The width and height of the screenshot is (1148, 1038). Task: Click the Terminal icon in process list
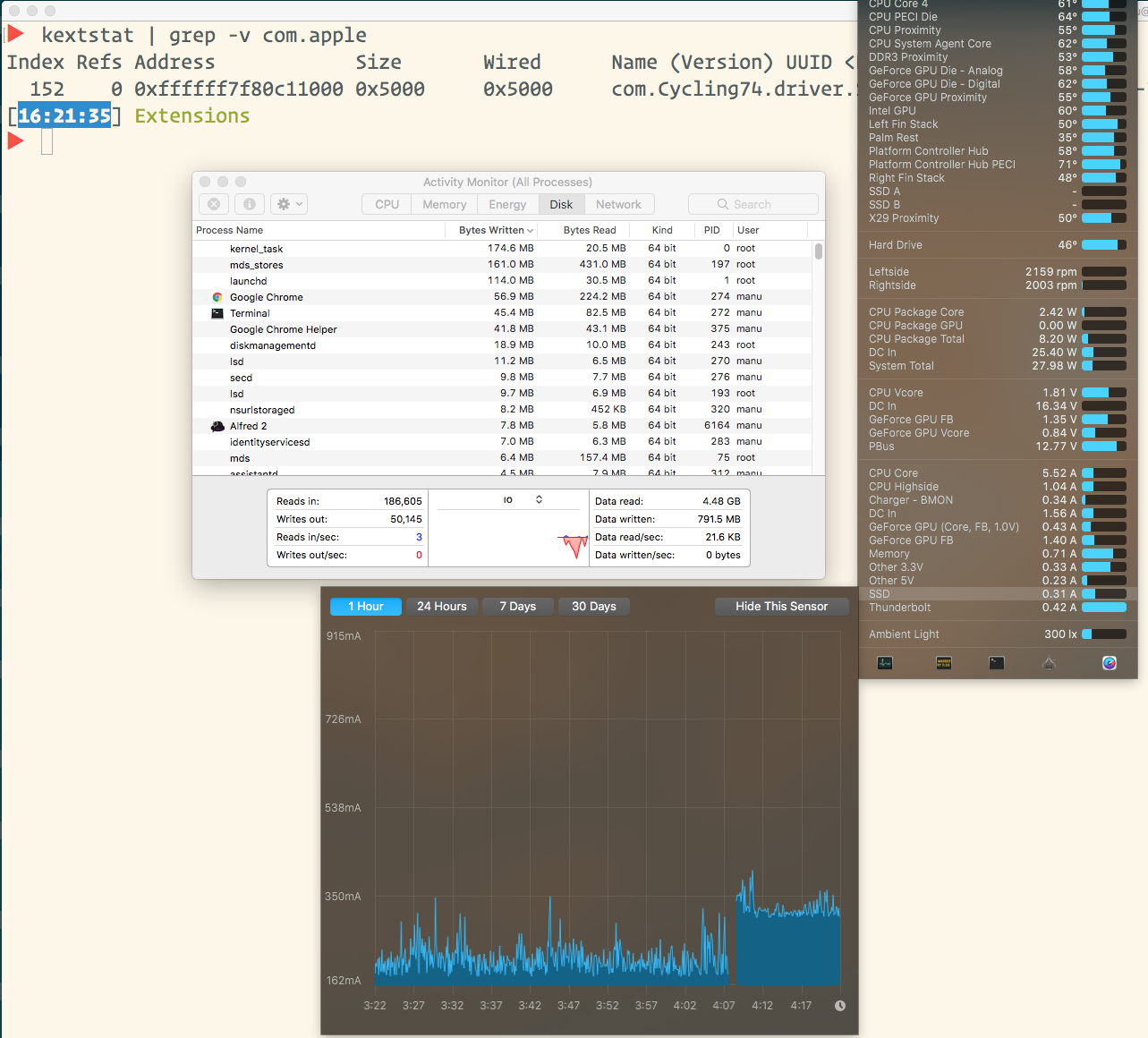tap(217, 313)
